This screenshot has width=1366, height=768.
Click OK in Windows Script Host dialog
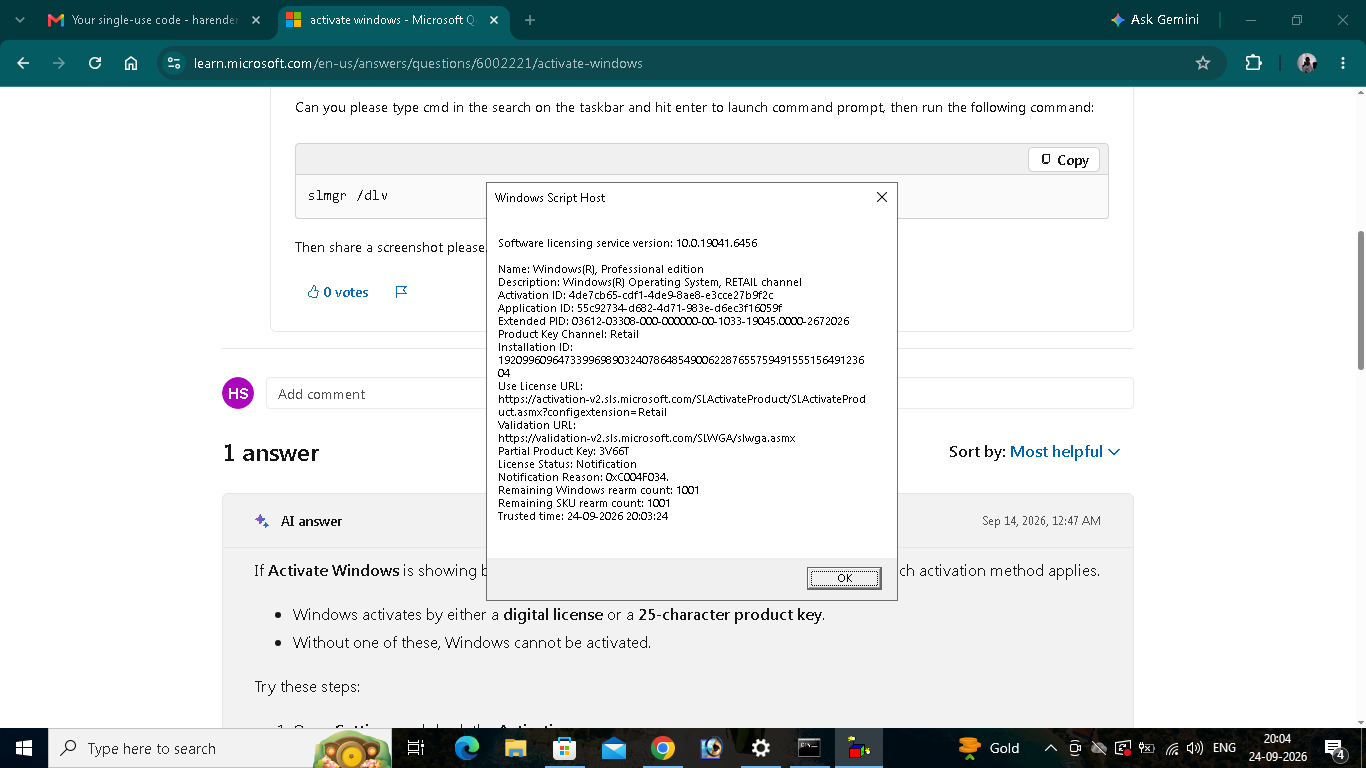pyautogui.click(x=844, y=578)
